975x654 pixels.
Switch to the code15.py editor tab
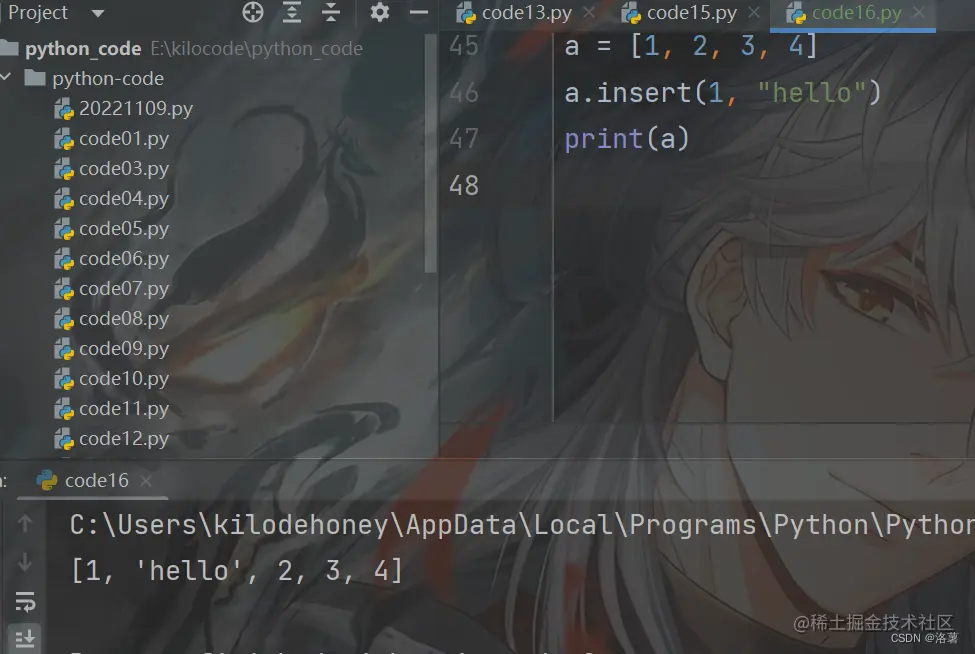click(691, 12)
